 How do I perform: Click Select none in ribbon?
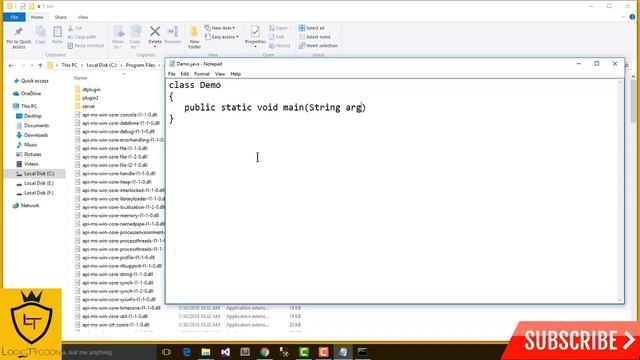click(314, 37)
